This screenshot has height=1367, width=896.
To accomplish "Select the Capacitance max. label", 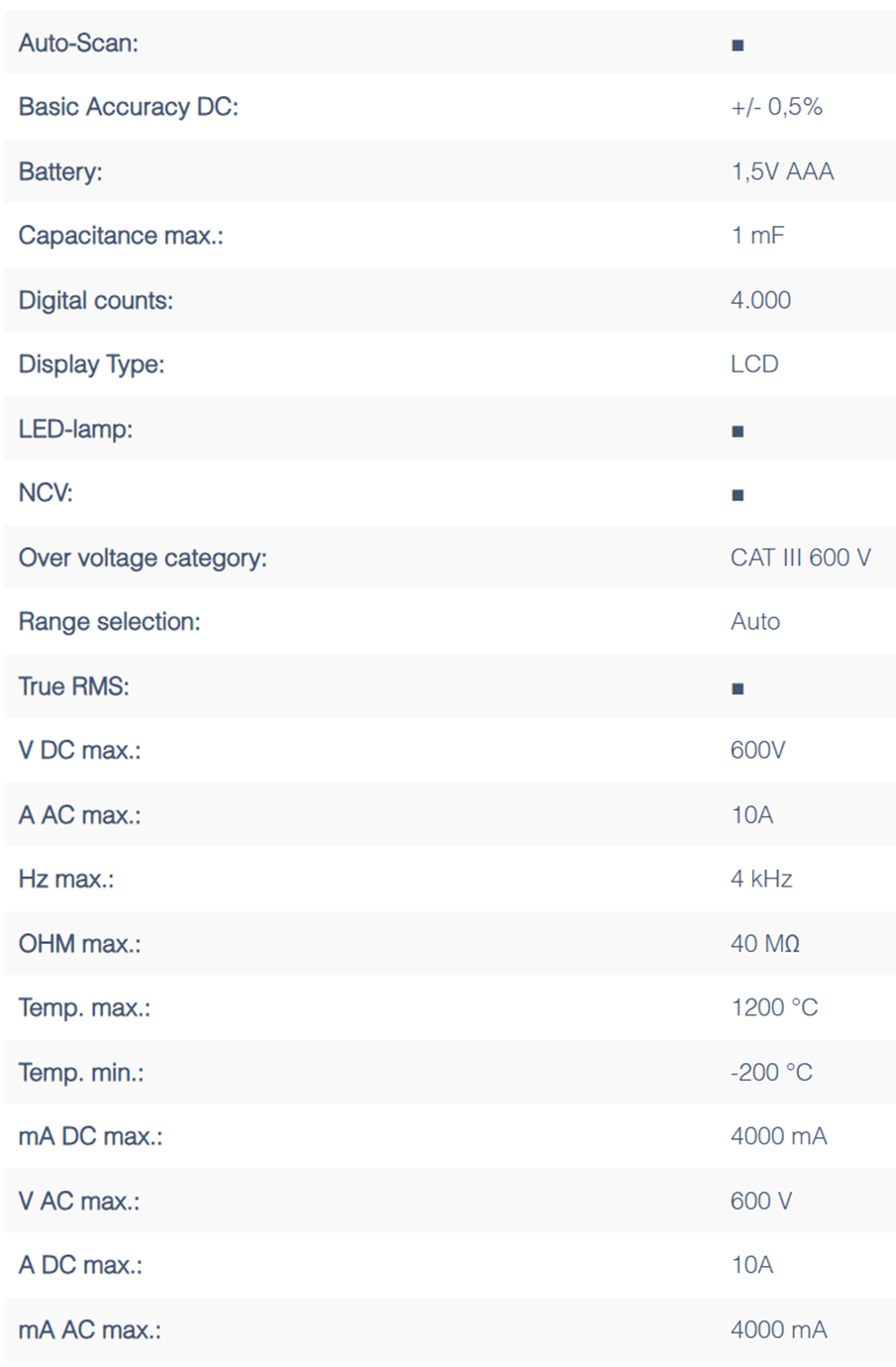I will pos(121,236).
